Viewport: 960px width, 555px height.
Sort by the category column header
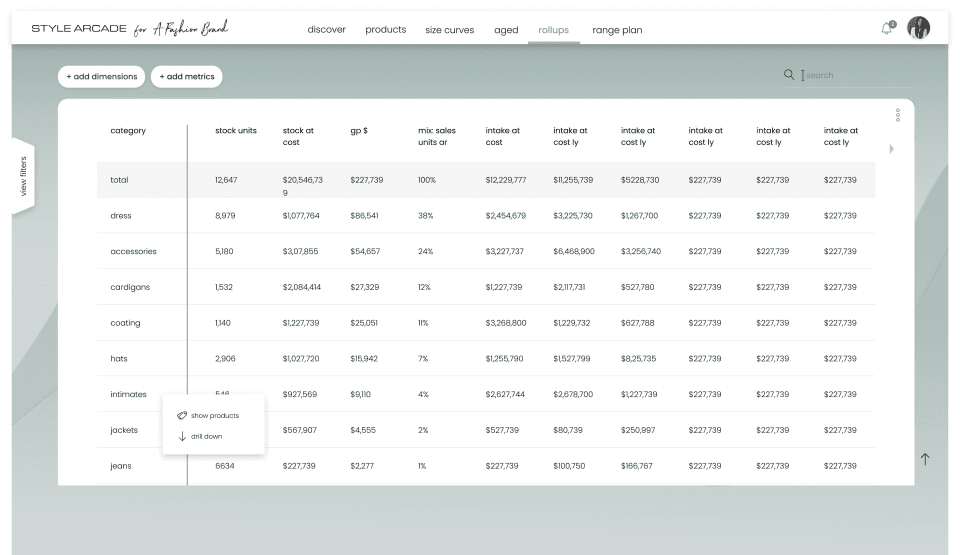pos(128,130)
